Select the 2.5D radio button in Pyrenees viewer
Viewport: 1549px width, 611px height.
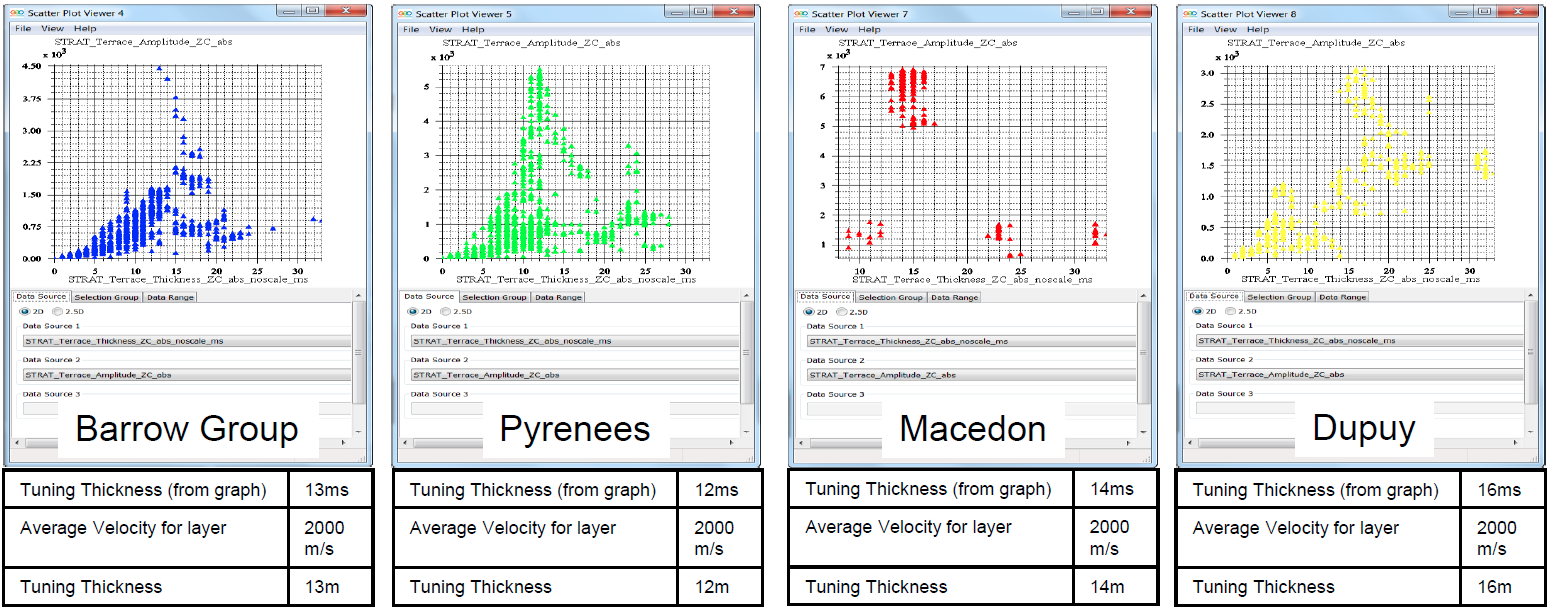pos(446,311)
